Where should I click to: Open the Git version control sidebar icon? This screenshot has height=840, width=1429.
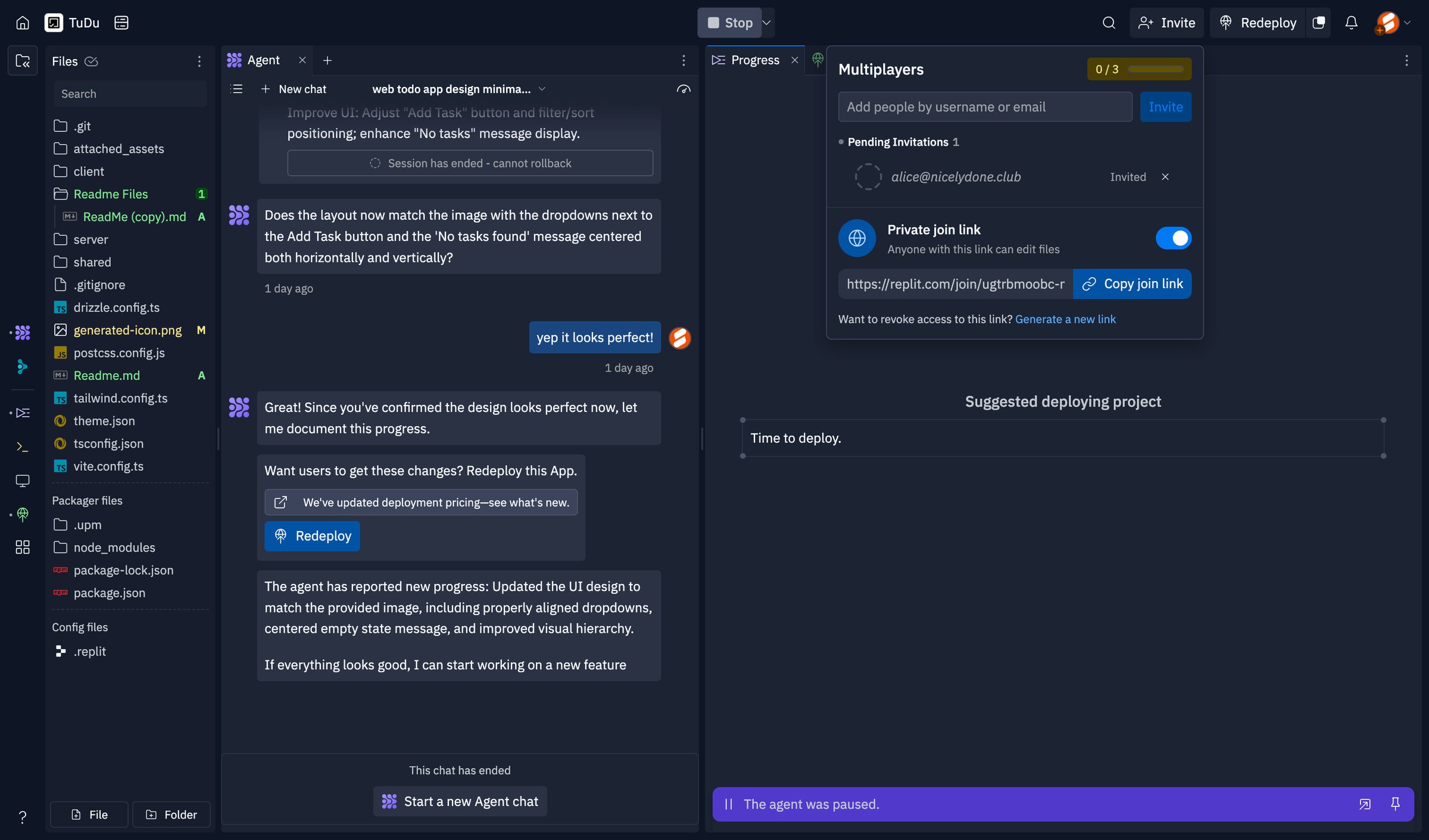click(x=23, y=367)
